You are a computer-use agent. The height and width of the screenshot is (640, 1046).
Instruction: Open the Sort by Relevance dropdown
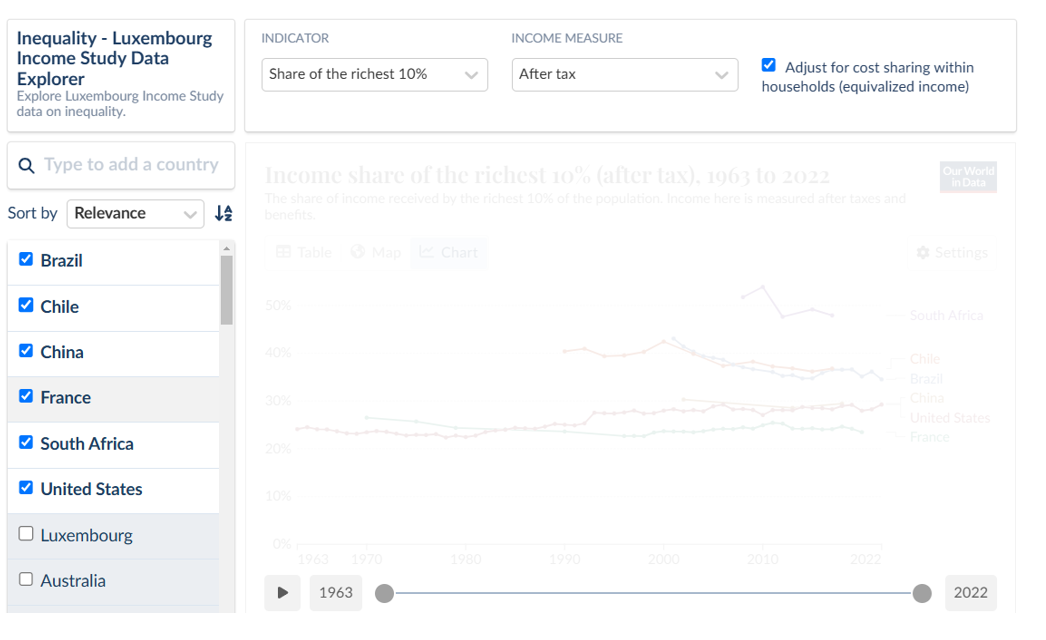(x=135, y=213)
